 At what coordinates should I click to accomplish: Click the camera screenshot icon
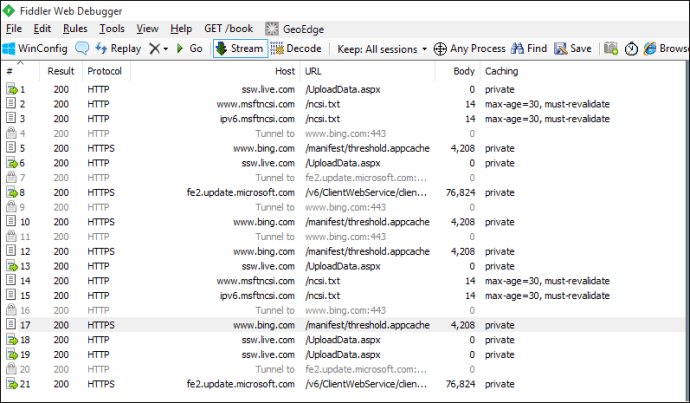click(x=611, y=48)
